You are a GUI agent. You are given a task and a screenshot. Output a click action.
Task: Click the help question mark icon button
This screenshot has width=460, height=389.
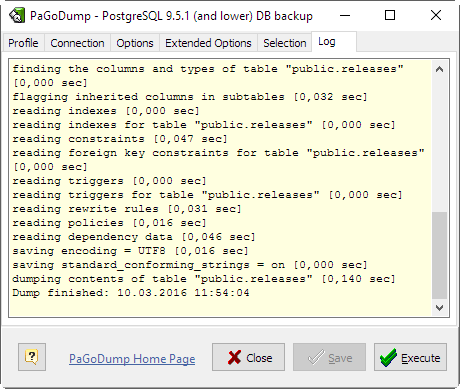[x=32, y=357]
